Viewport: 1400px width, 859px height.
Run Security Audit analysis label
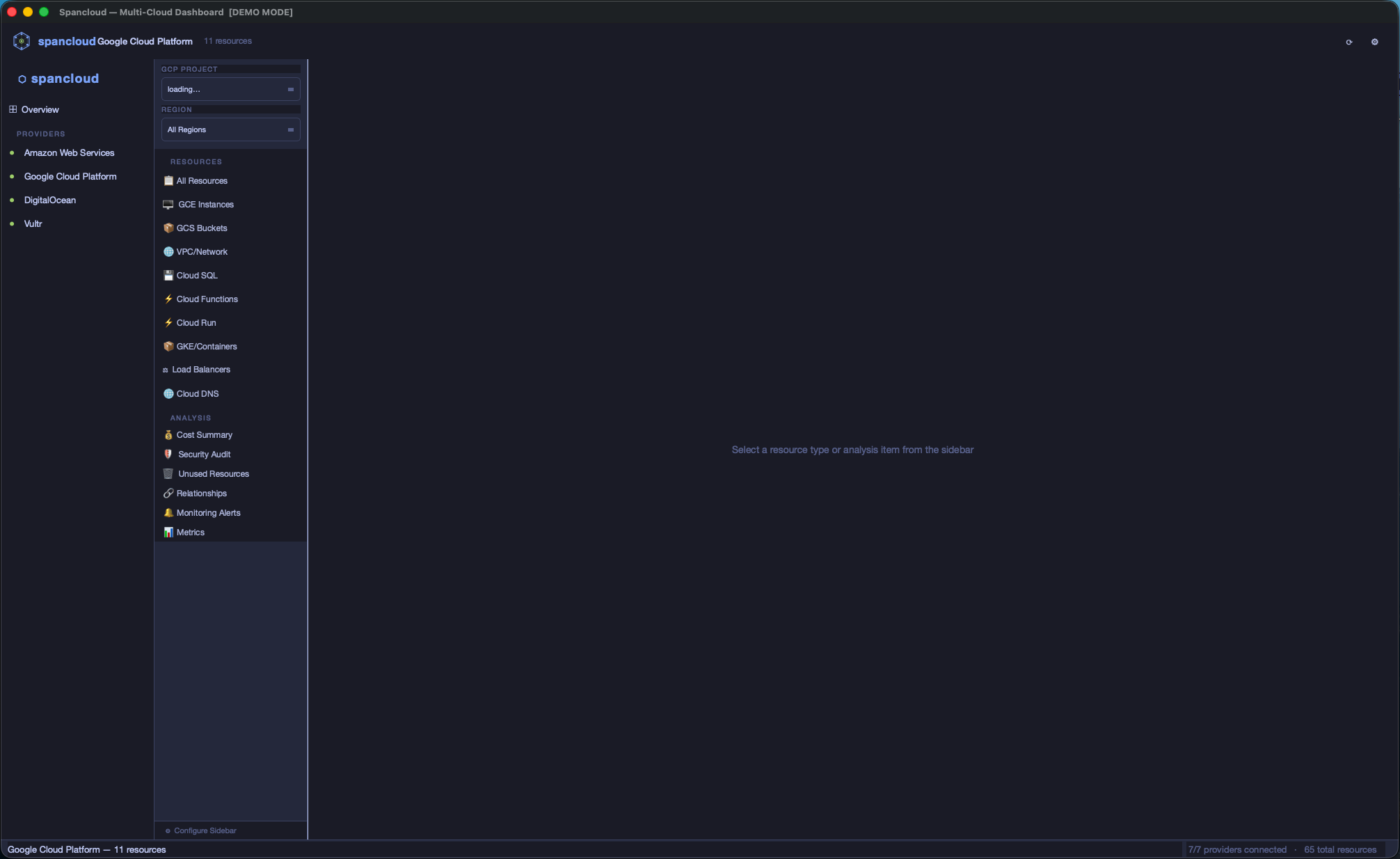point(205,455)
